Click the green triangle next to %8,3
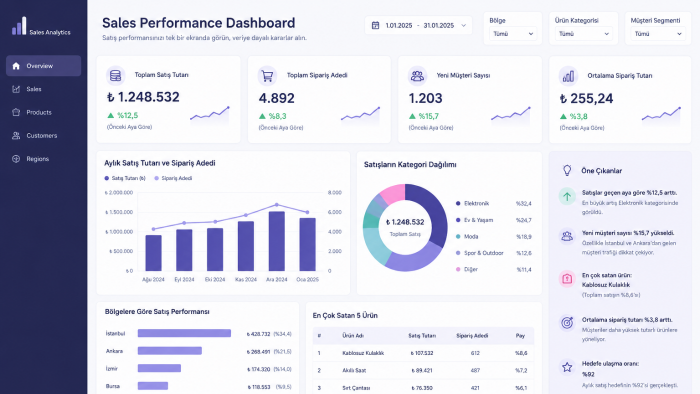700x394 pixels. point(262,116)
